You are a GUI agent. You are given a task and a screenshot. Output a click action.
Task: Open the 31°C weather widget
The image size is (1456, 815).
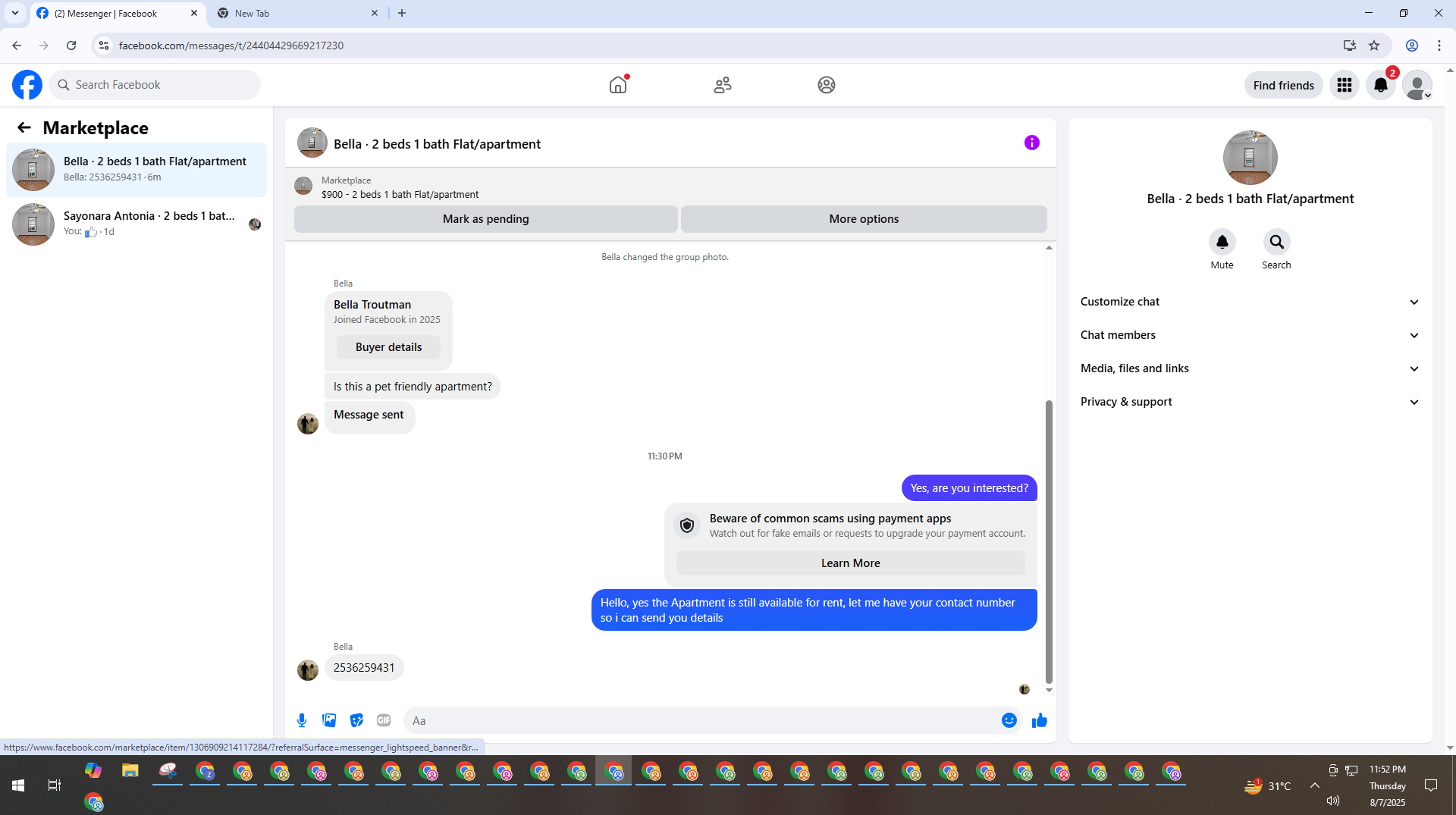pos(1267,785)
